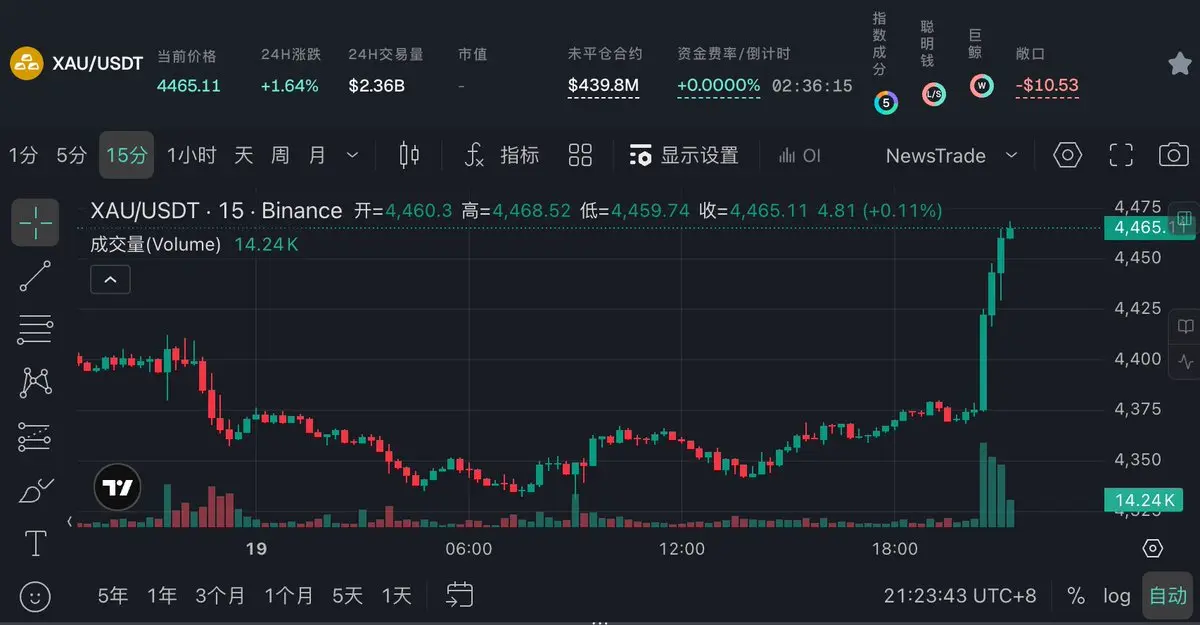Toggle the OI open interest overlay
Screen dimensions: 1200x625
(800, 155)
